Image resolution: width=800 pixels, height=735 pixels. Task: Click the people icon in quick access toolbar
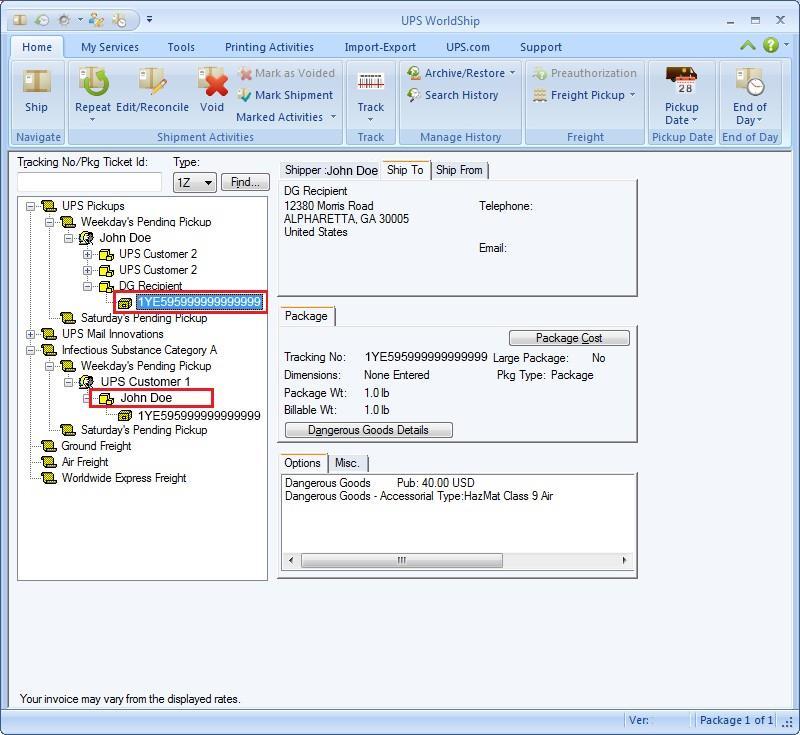point(96,20)
